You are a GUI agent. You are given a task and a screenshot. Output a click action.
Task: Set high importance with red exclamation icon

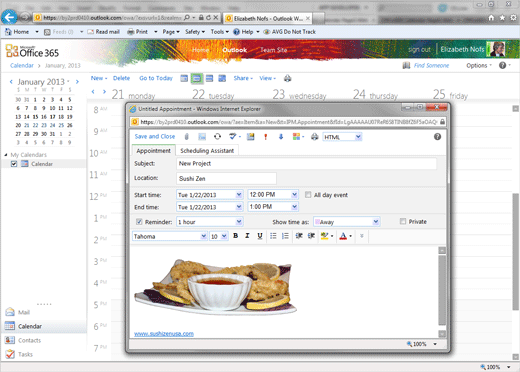tap(266, 137)
